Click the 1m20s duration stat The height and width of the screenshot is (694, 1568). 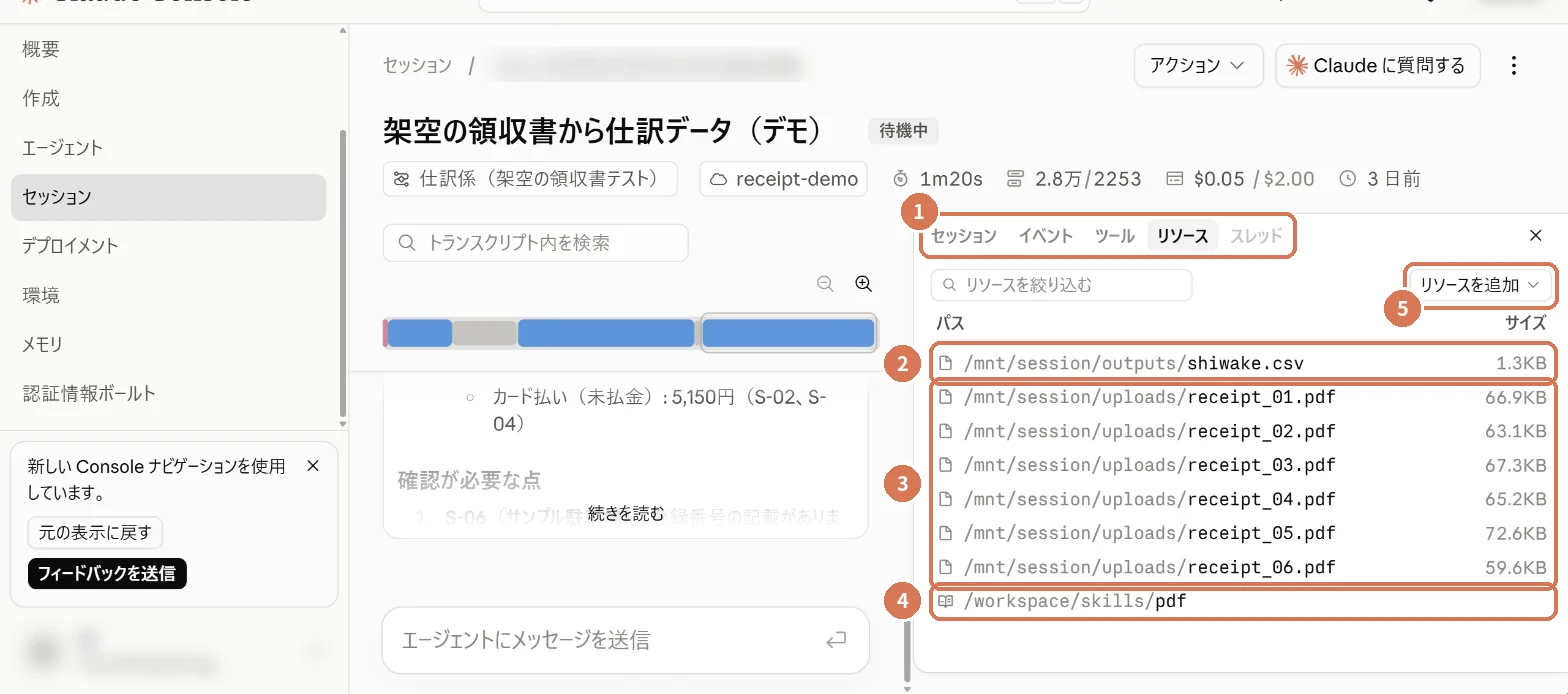(x=938, y=179)
